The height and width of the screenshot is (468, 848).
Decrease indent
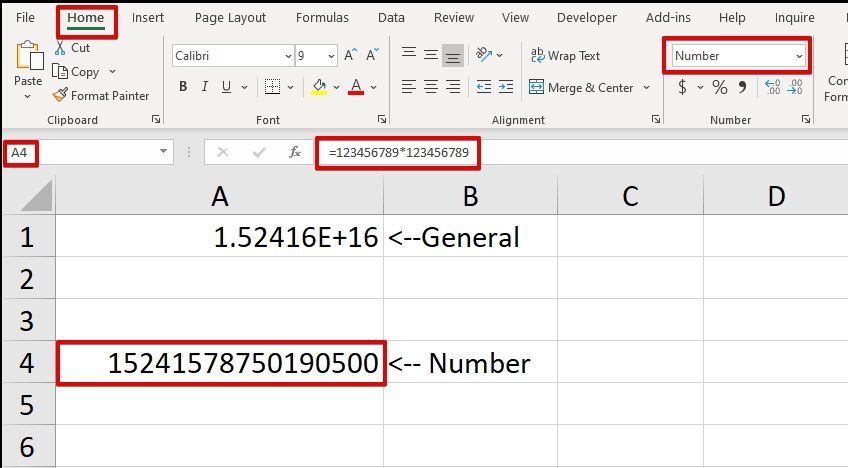483,87
